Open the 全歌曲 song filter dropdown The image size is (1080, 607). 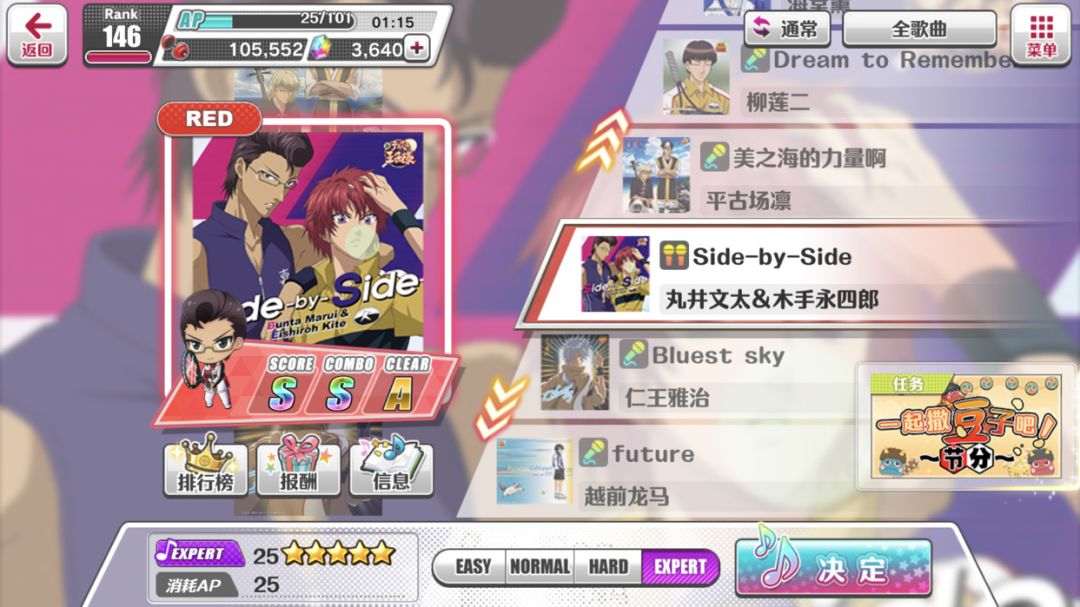click(919, 29)
